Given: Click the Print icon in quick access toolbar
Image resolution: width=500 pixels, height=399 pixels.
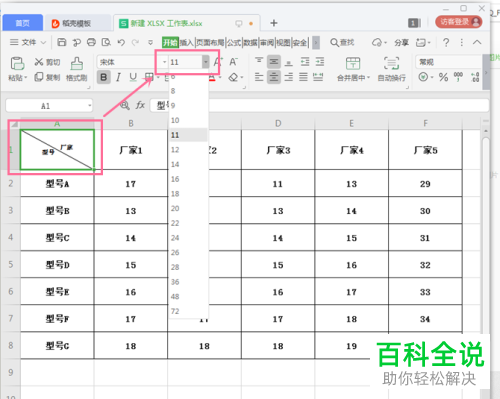Looking at the screenshot, I should 91,42.
